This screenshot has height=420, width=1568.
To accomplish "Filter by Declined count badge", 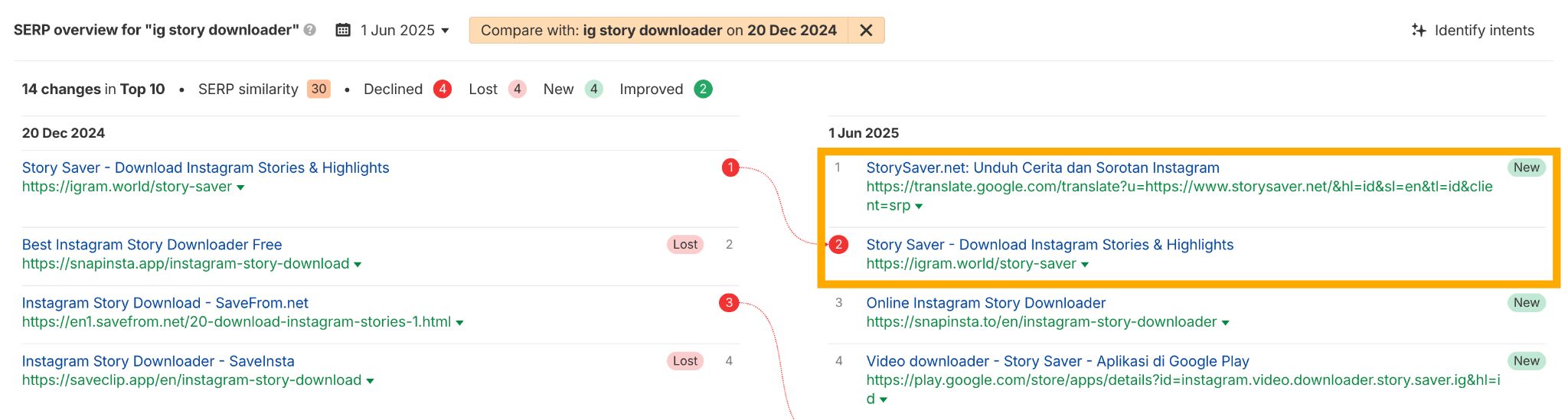I will pos(442,89).
